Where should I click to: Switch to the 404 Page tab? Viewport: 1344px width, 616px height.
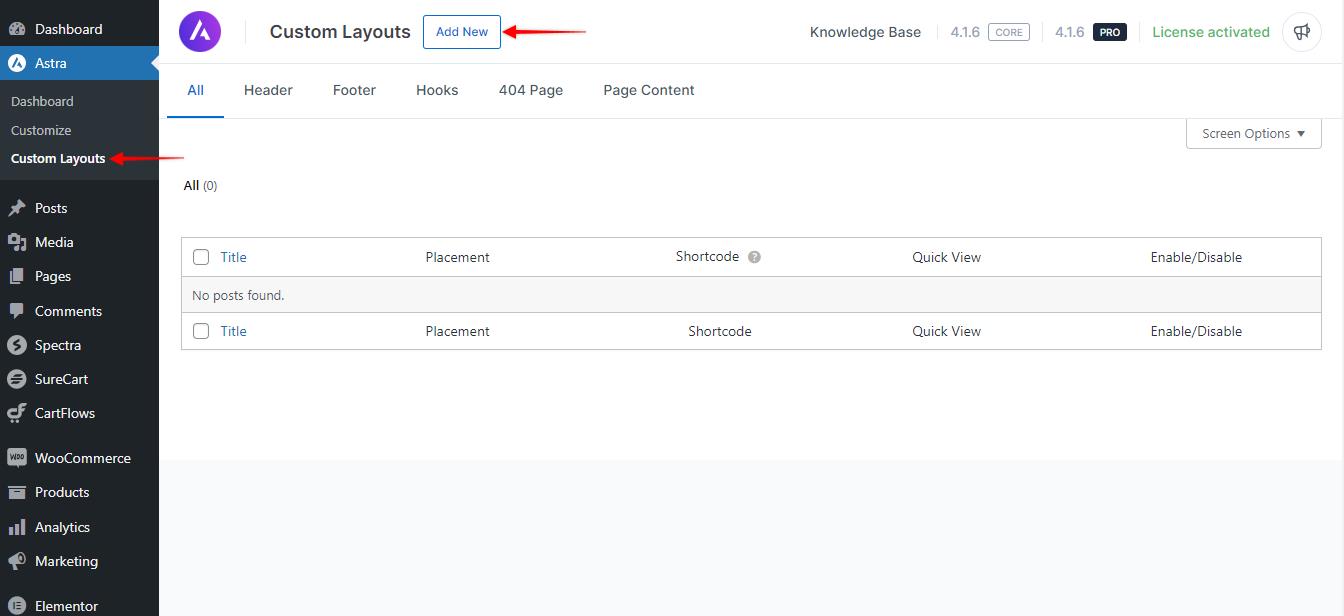pyautogui.click(x=531, y=90)
